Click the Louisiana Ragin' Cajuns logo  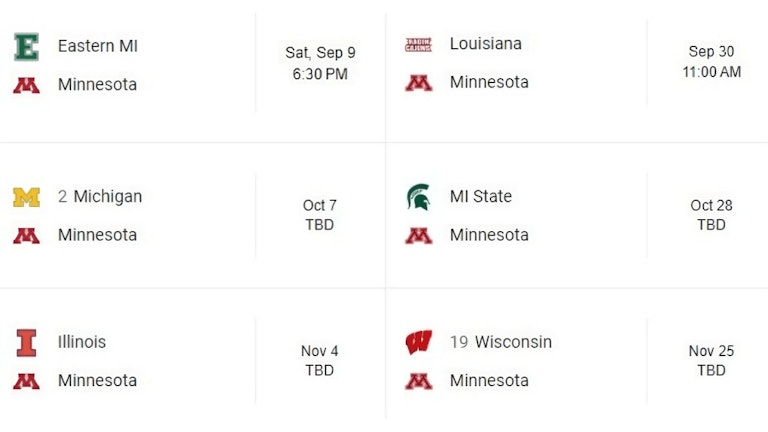click(x=418, y=45)
